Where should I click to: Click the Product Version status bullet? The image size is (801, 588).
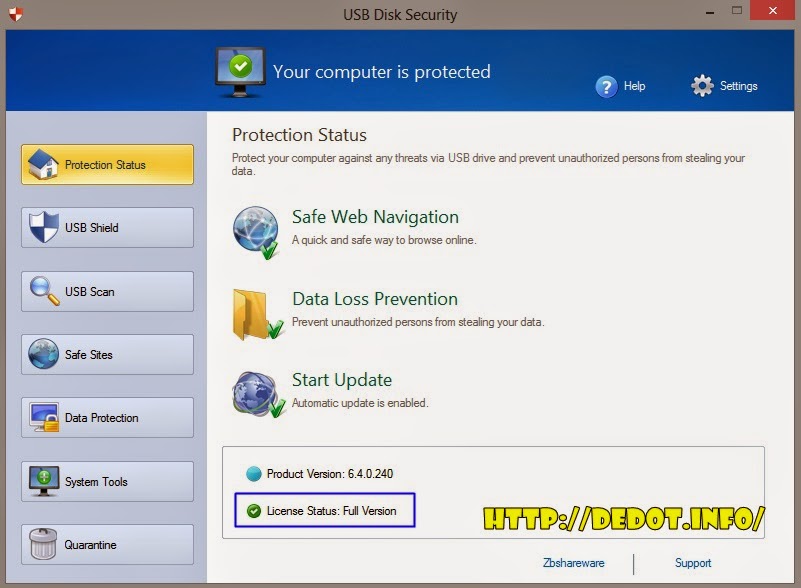pos(255,473)
